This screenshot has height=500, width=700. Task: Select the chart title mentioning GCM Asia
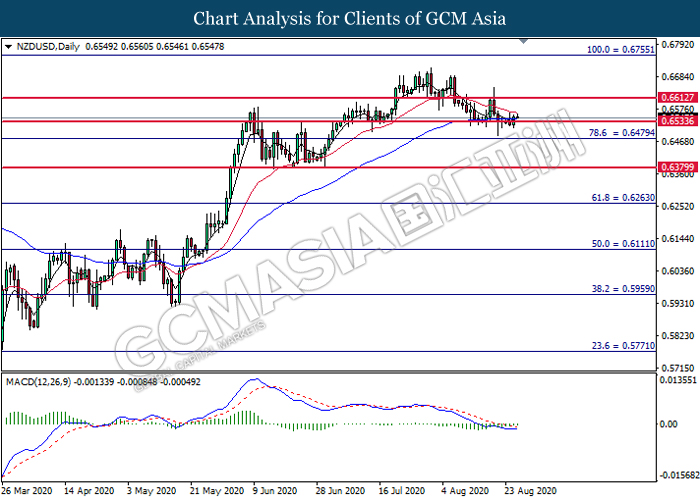pyautogui.click(x=349, y=18)
